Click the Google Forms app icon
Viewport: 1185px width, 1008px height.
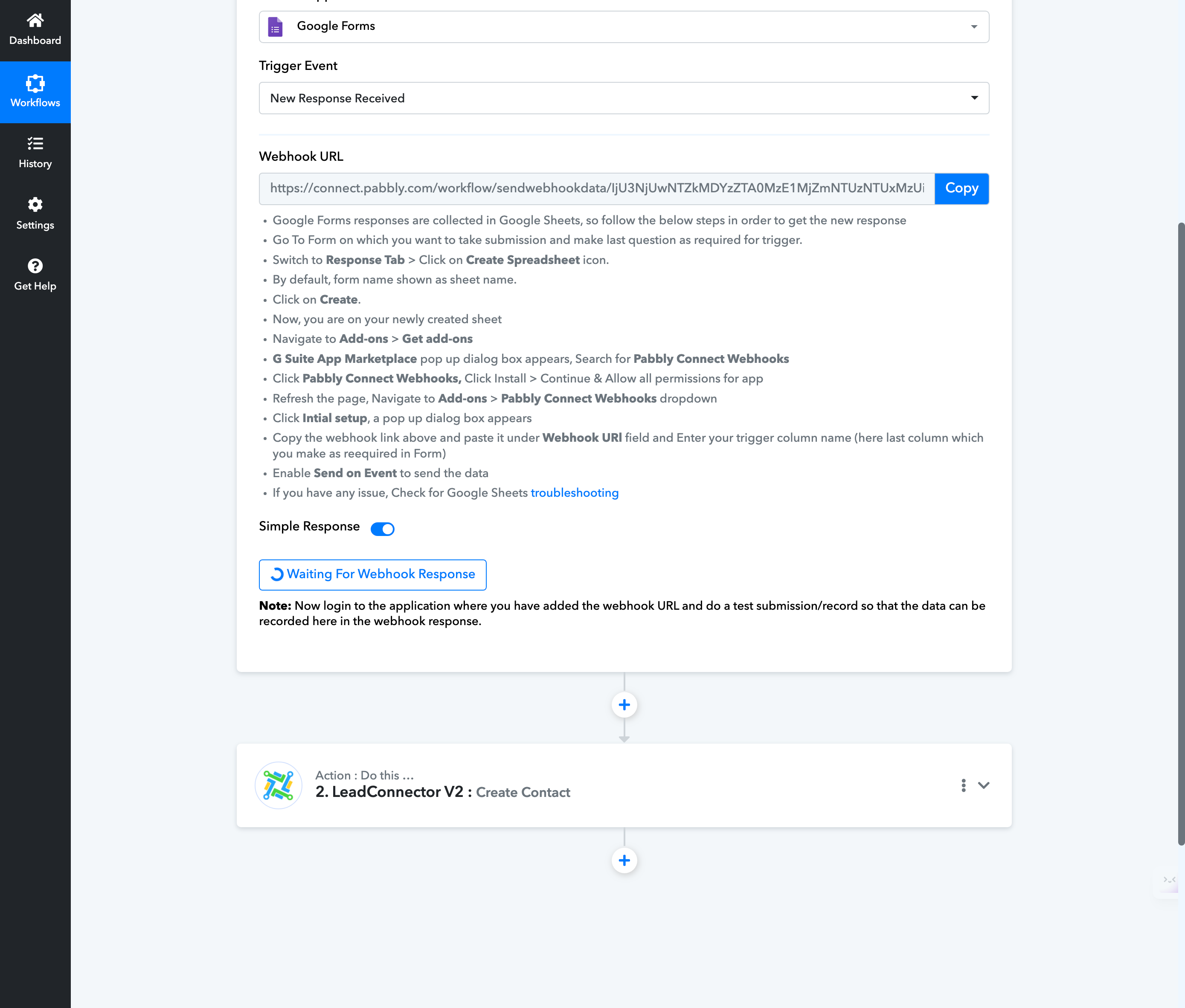click(x=276, y=26)
